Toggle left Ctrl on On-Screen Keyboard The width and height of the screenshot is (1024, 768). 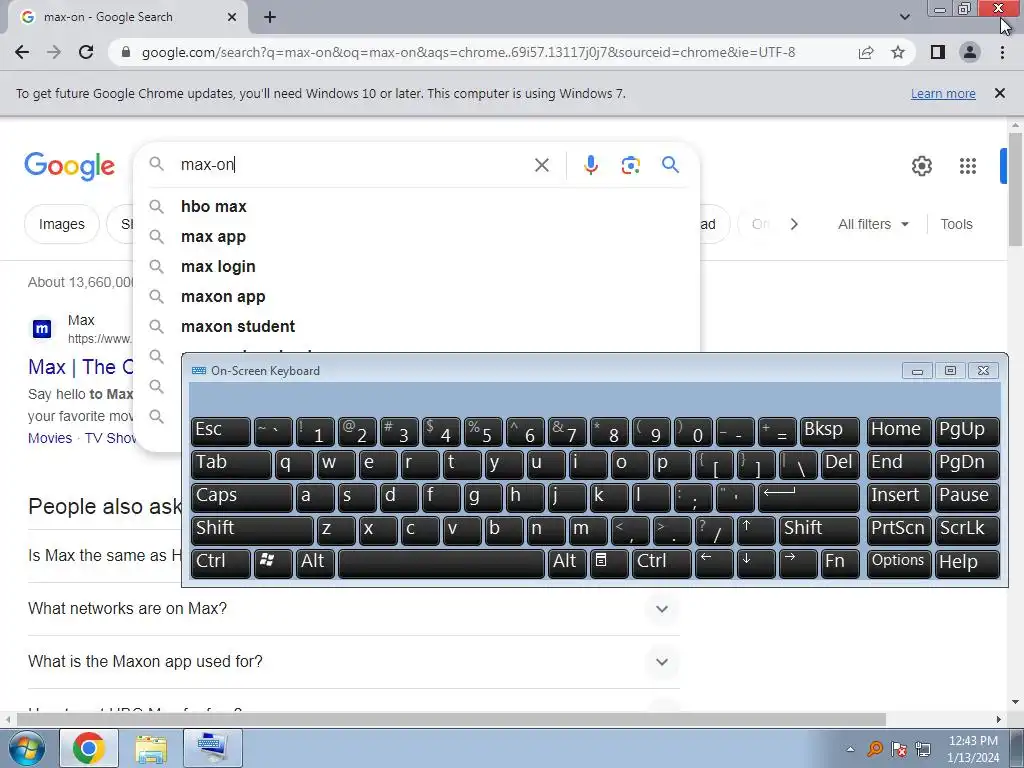pyautogui.click(x=221, y=563)
